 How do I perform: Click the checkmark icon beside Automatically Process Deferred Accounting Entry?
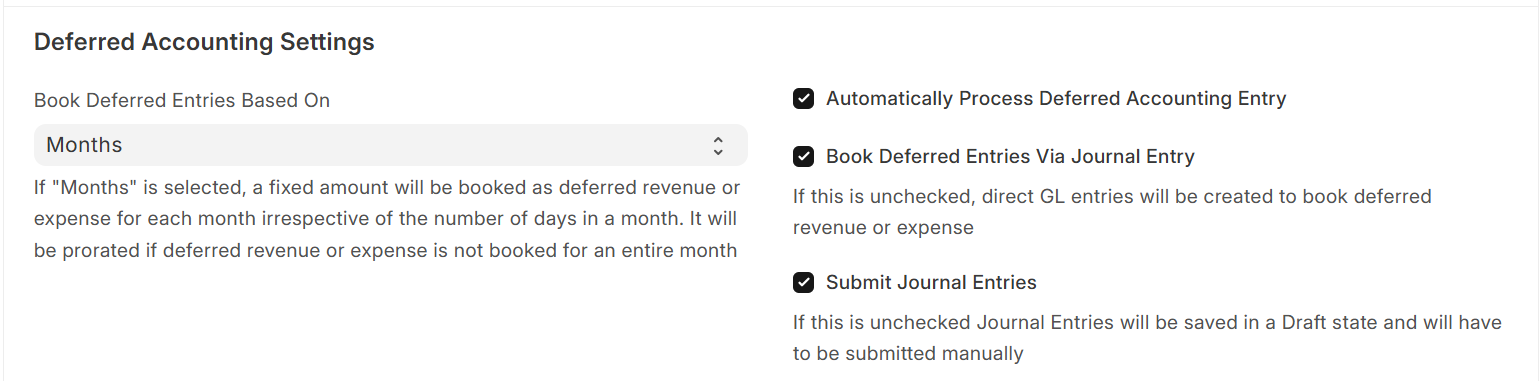click(x=803, y=99)
